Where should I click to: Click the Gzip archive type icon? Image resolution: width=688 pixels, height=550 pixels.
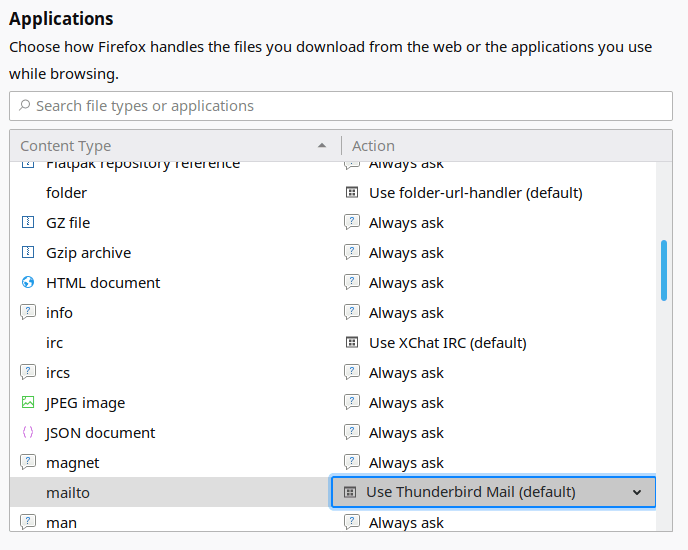tap(28, 253)
